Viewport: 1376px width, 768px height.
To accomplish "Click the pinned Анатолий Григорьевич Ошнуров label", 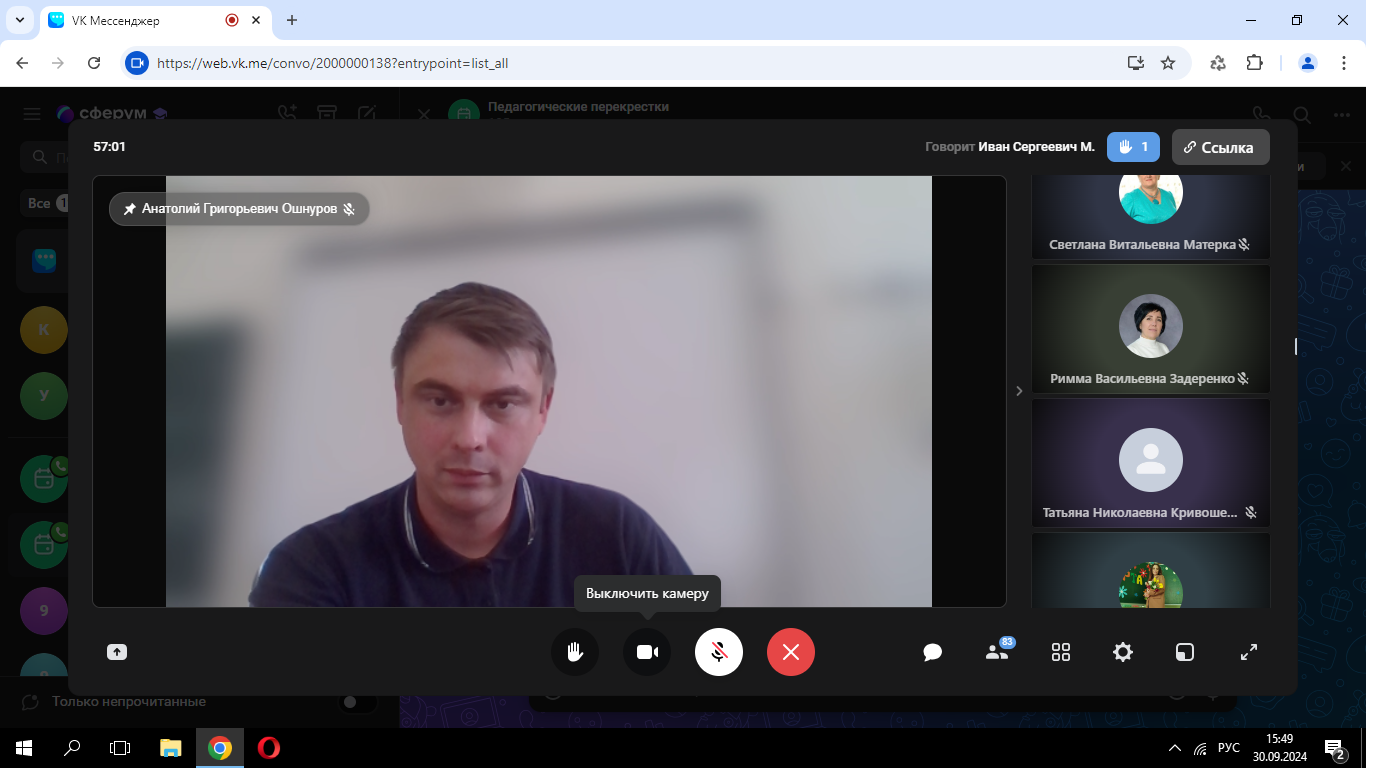I will pos(239,209).
